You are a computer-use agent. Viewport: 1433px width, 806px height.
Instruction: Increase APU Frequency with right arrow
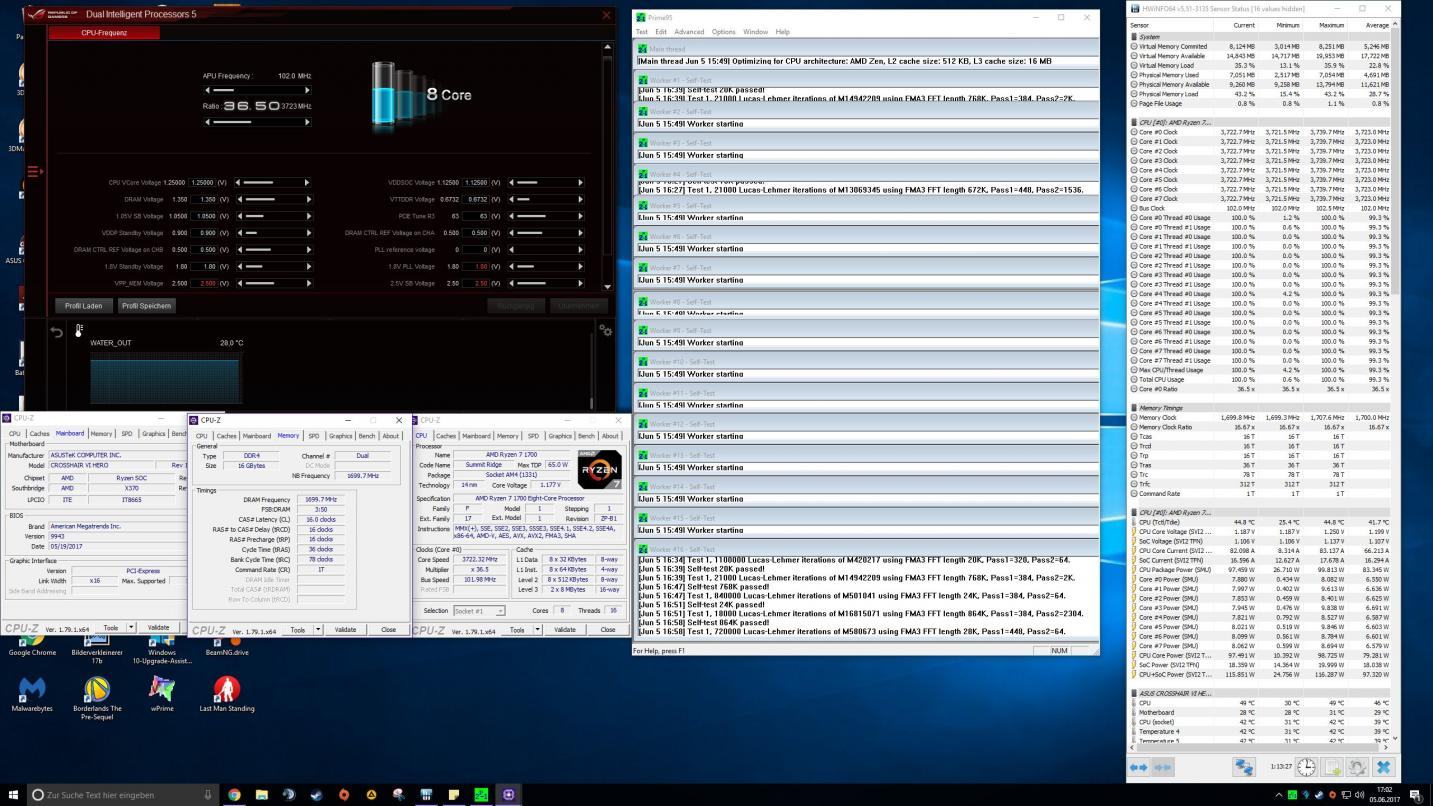(x=308, y=92)
